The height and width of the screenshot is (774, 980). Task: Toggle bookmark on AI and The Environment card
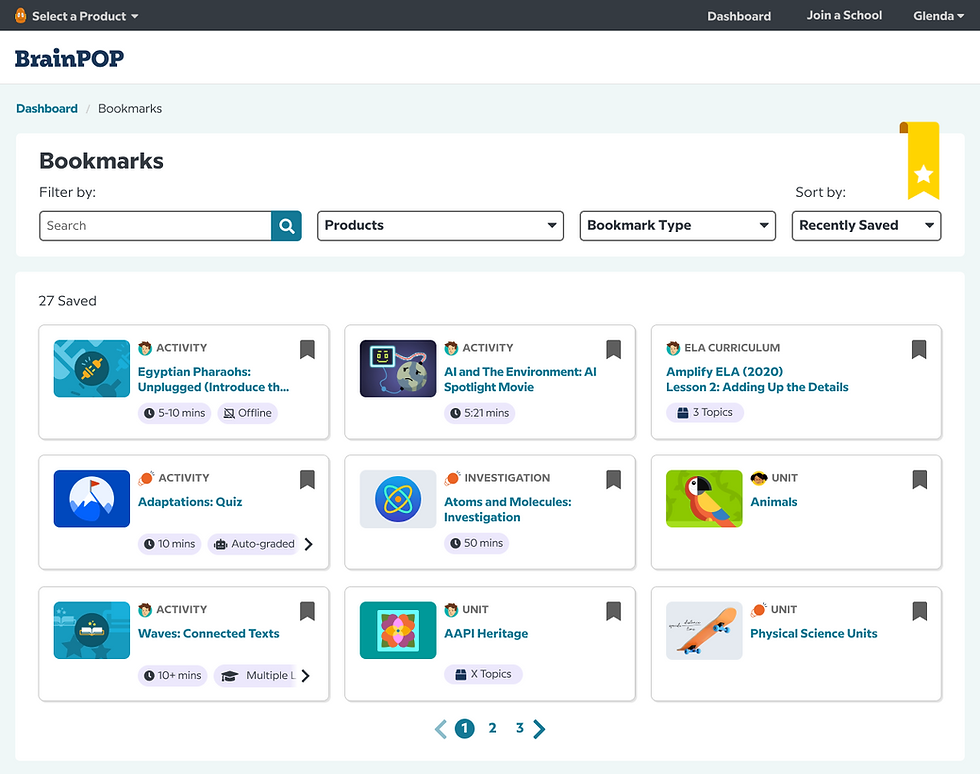click(613, 349)
